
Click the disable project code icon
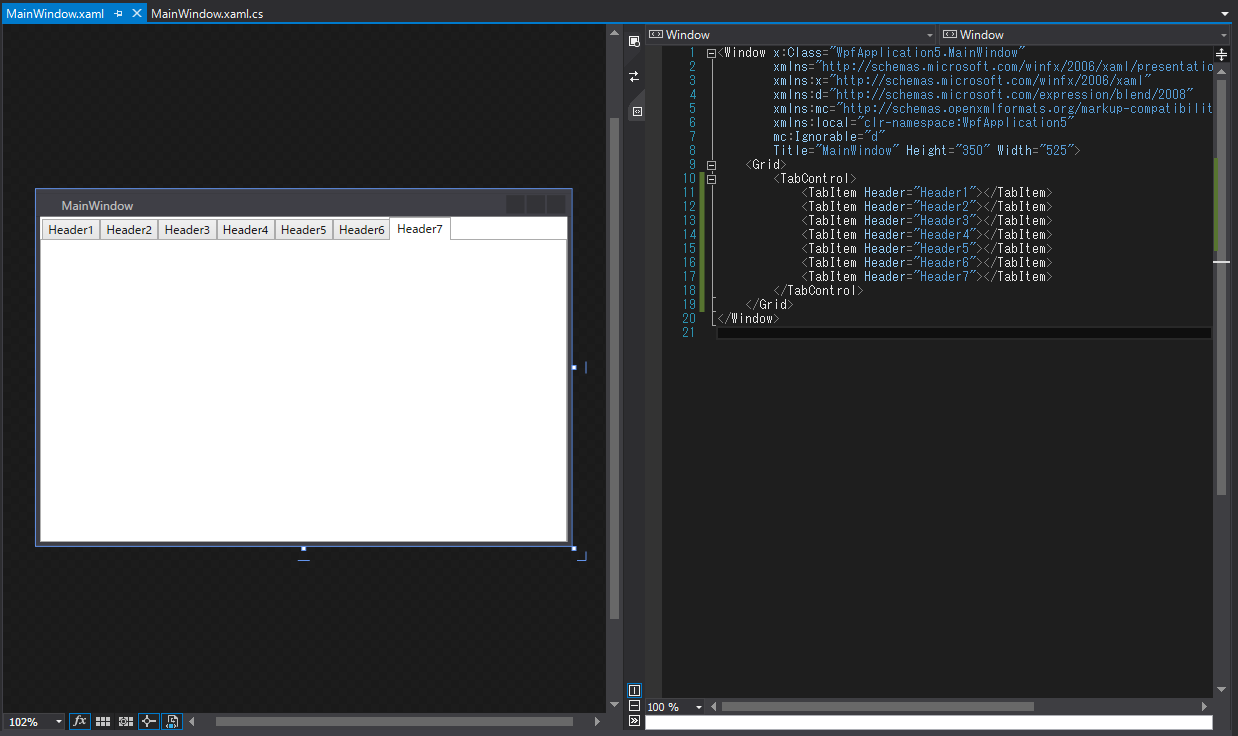point(171,720)
